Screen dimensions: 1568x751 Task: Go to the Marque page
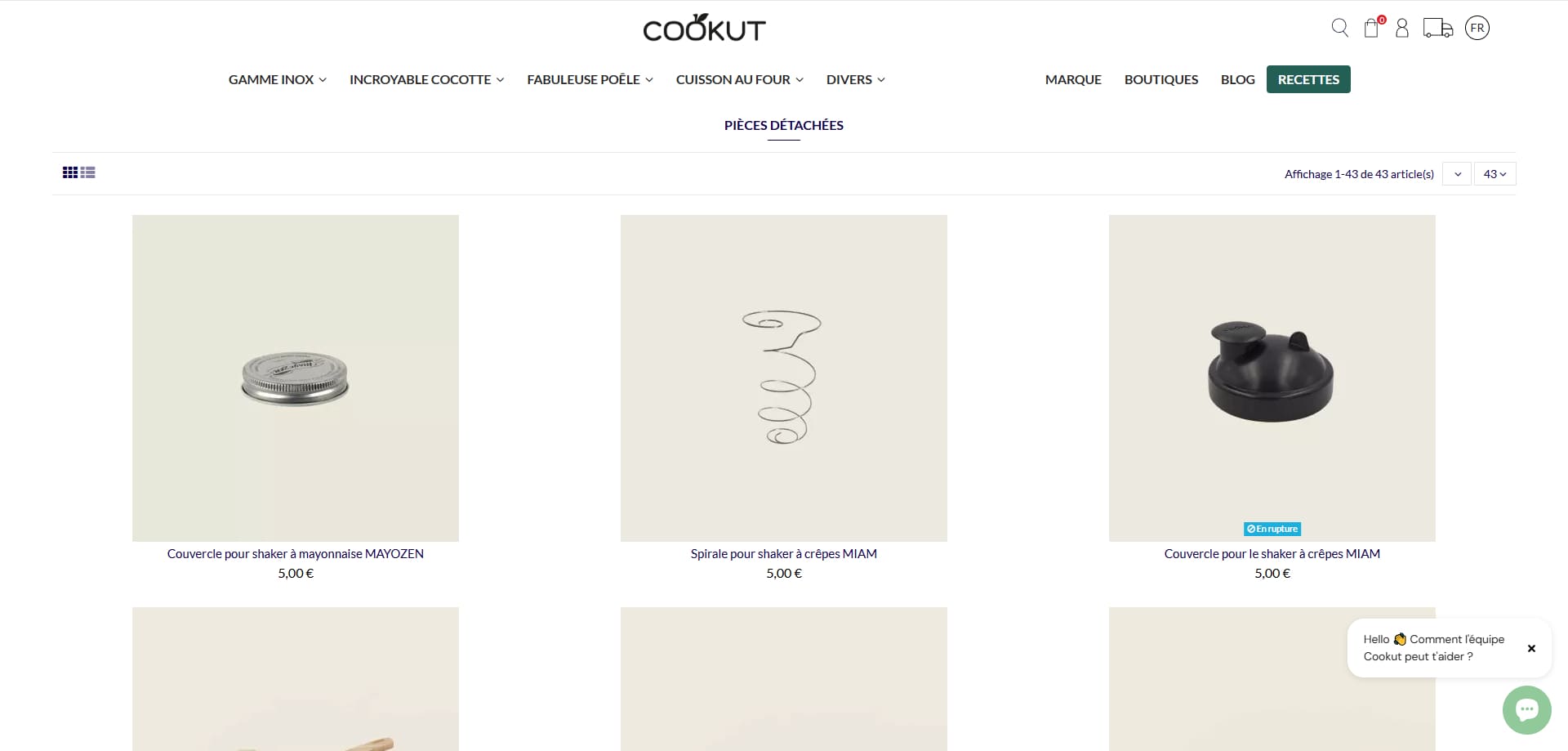click(1073, 79)
